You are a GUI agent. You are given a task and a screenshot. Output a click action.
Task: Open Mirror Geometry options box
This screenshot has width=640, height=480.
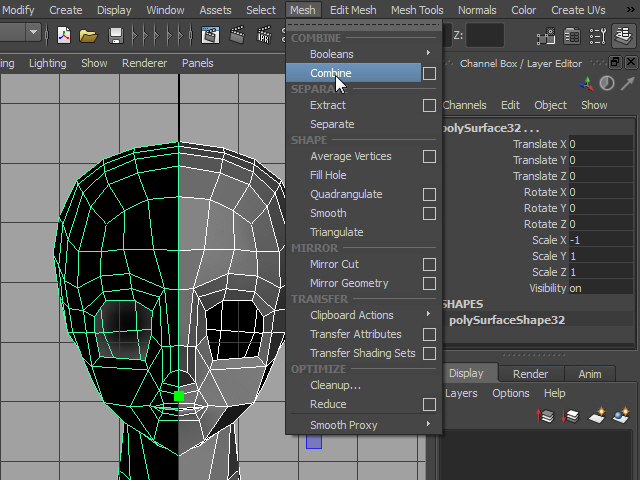[429, 283]
